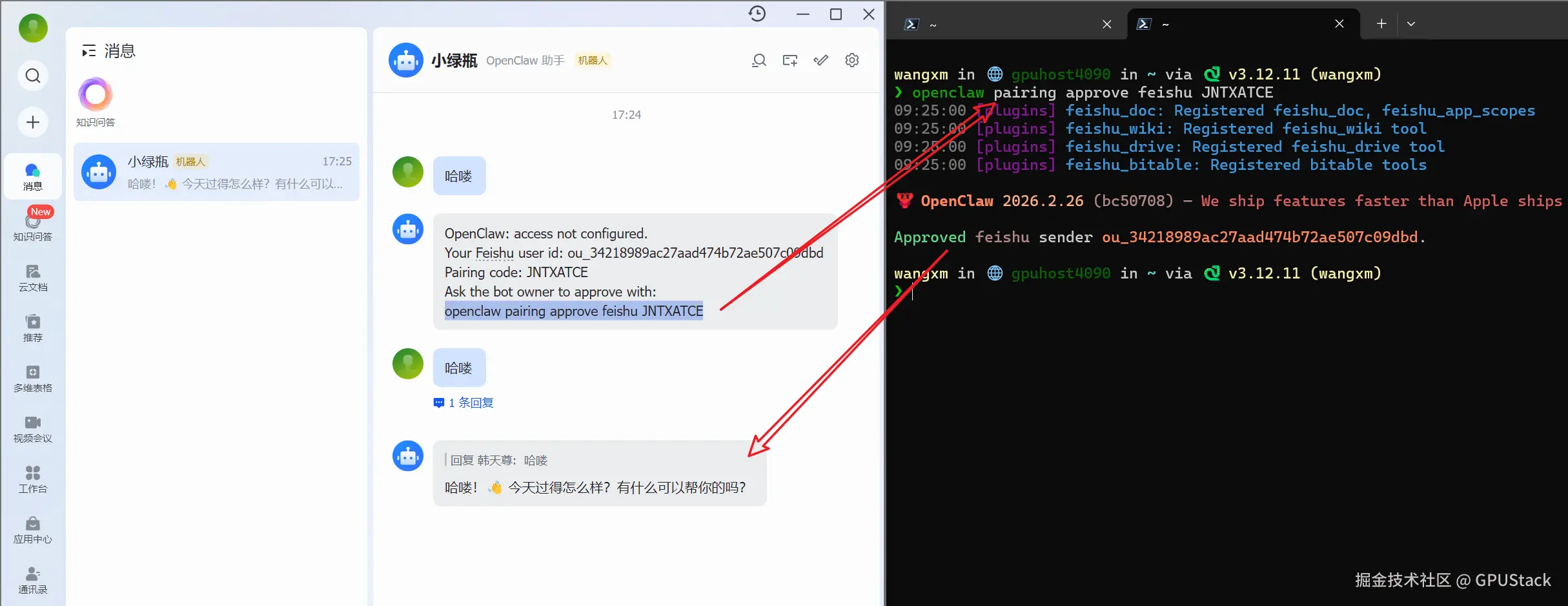Screen dimensions: 1568x606
Task: Open the 推荐 section
Action: (x=33, y=328)
